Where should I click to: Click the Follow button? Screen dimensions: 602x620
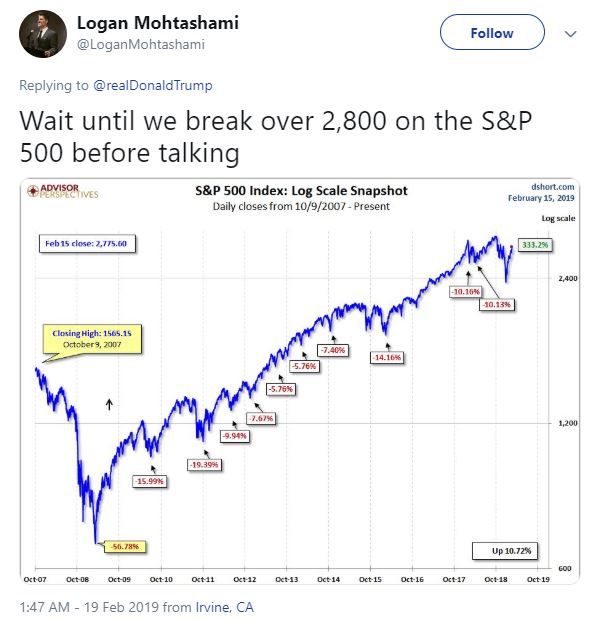(491, 33)
